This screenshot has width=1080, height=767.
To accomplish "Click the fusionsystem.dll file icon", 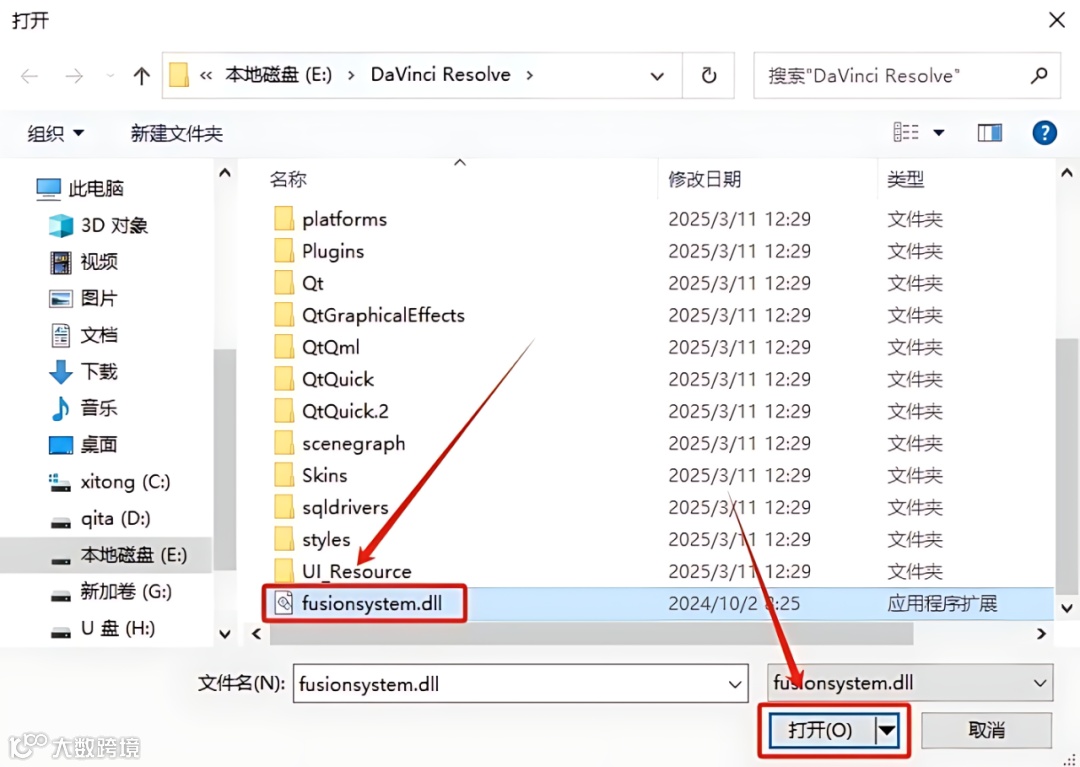I will (x=284, y=603).
